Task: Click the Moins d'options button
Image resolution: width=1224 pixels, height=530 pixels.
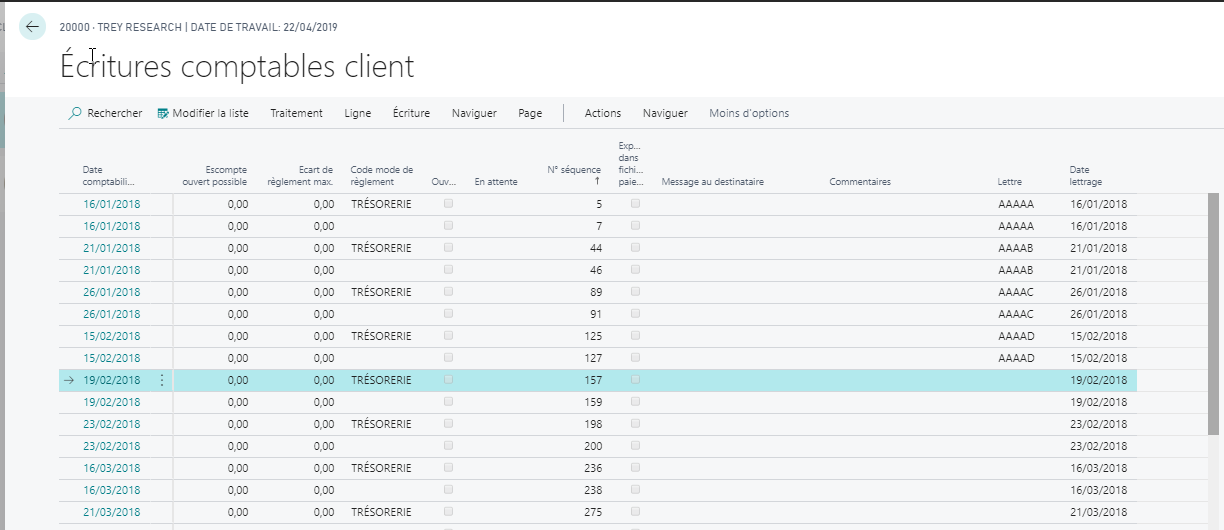Action: [x=749, y=113]
